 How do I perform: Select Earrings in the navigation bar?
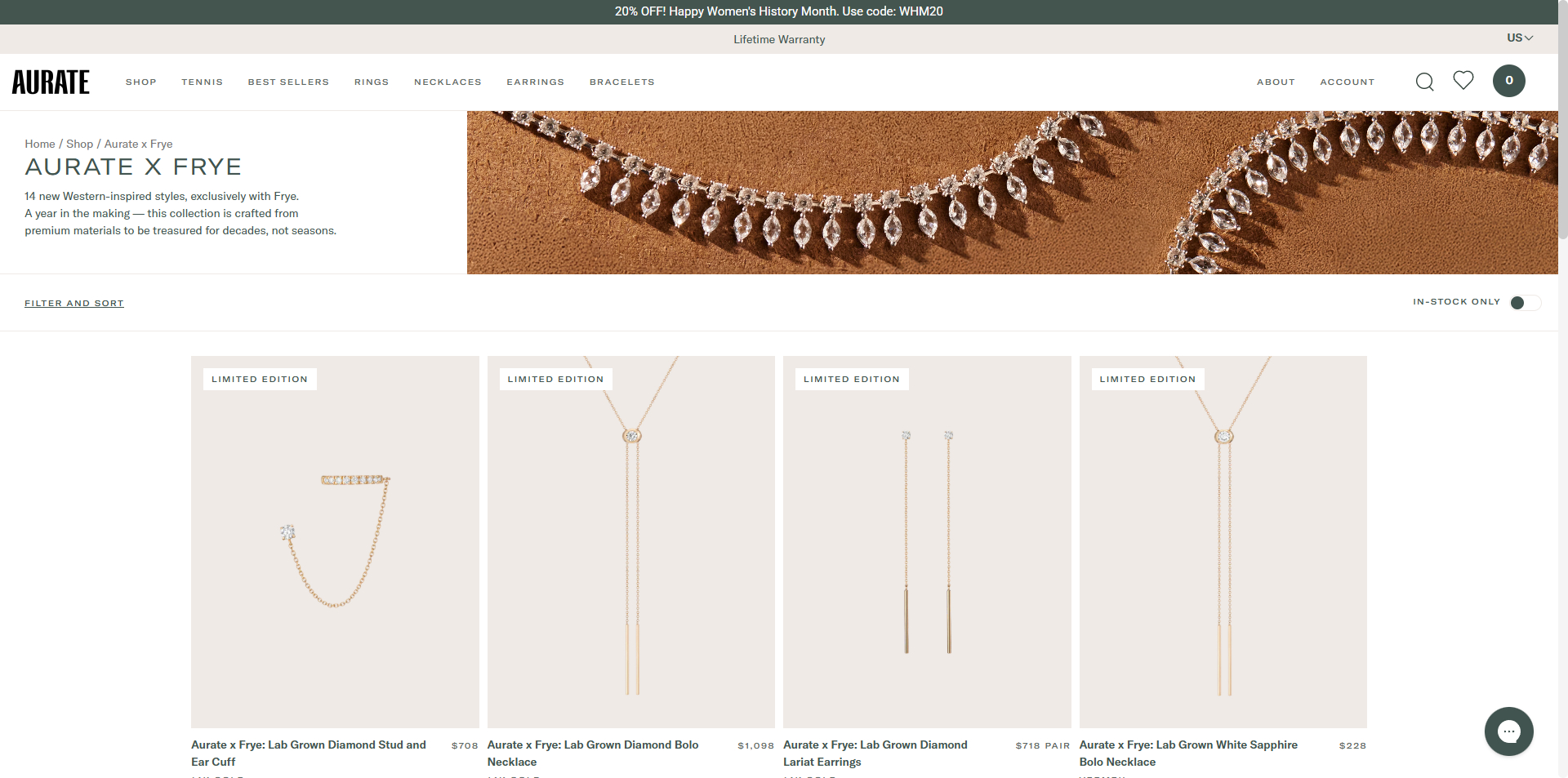535,82
